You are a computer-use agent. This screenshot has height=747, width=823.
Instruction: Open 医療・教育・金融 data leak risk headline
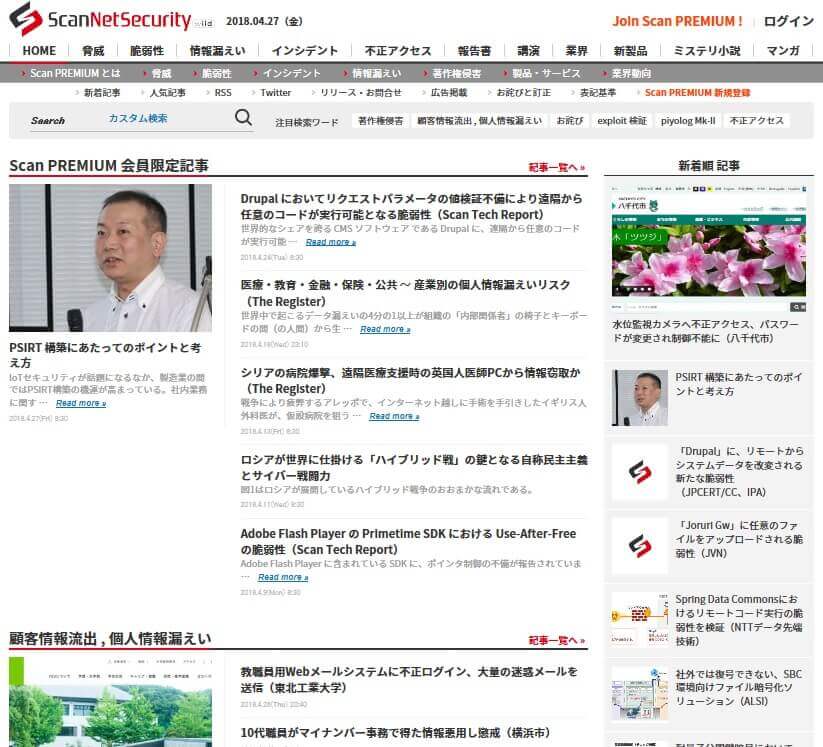[x=406, y=293]
